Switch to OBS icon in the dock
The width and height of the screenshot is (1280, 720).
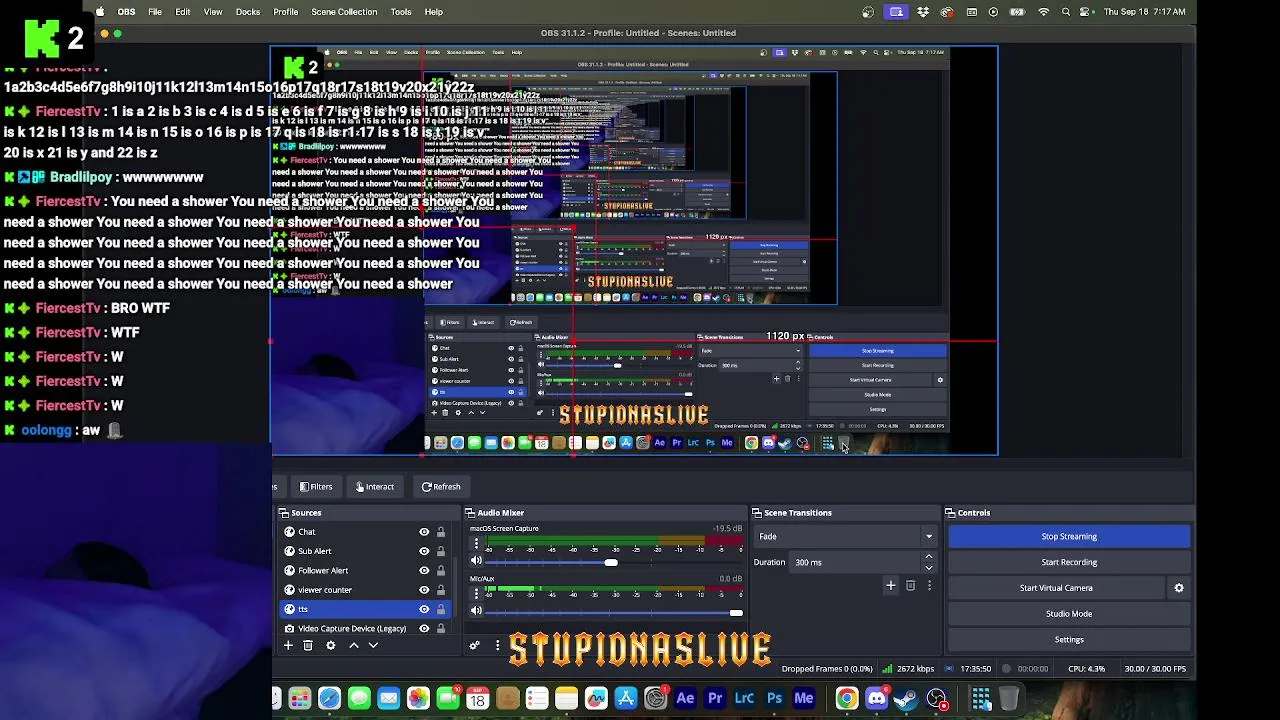(937, 698)
